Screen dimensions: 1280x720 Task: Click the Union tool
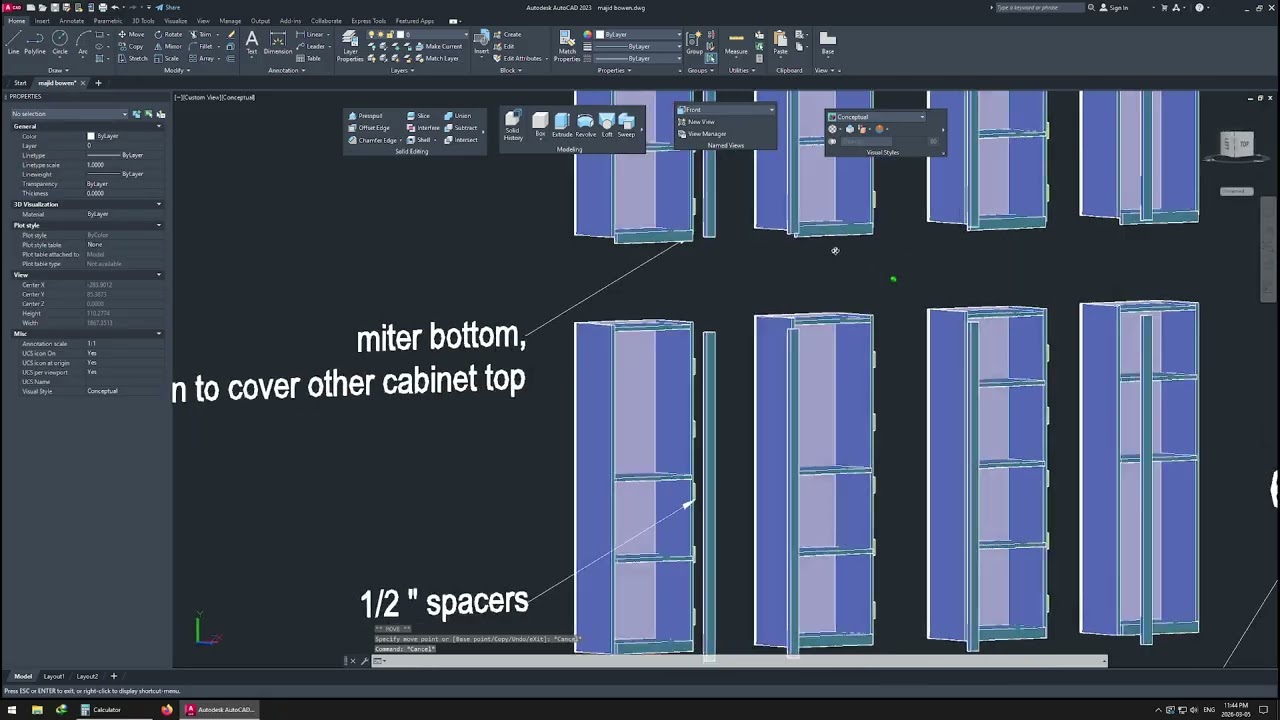point(457,116)
